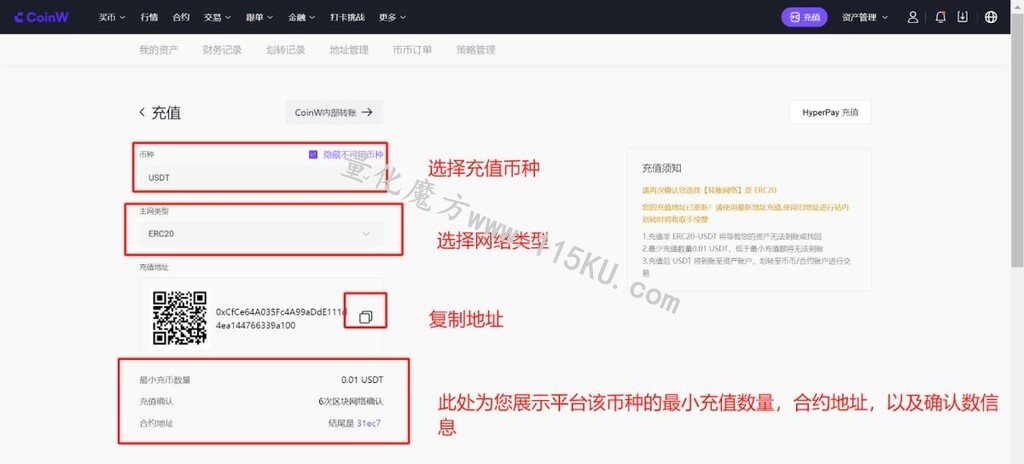Expand the 跟单 menu
The width and height of the screenshot is (1024, 464).
point(260,17)
